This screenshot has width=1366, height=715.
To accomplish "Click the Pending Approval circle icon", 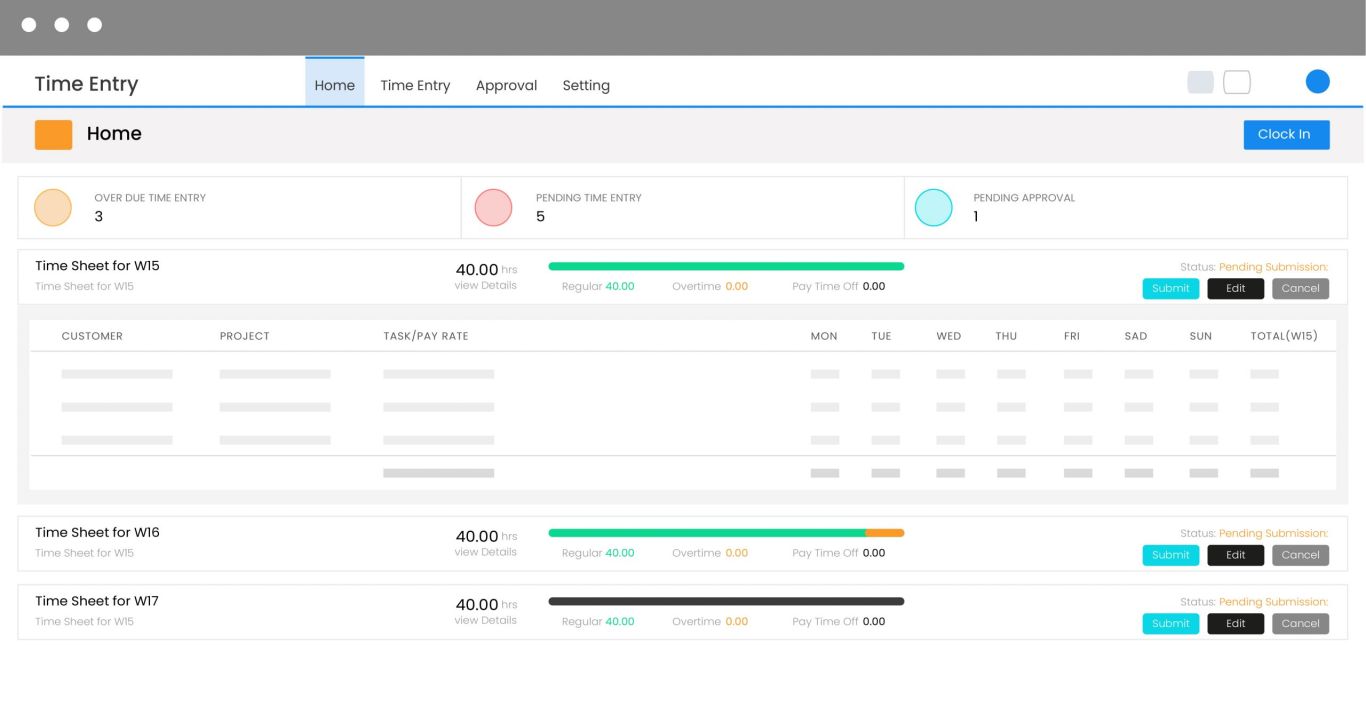I will (933, 207).
